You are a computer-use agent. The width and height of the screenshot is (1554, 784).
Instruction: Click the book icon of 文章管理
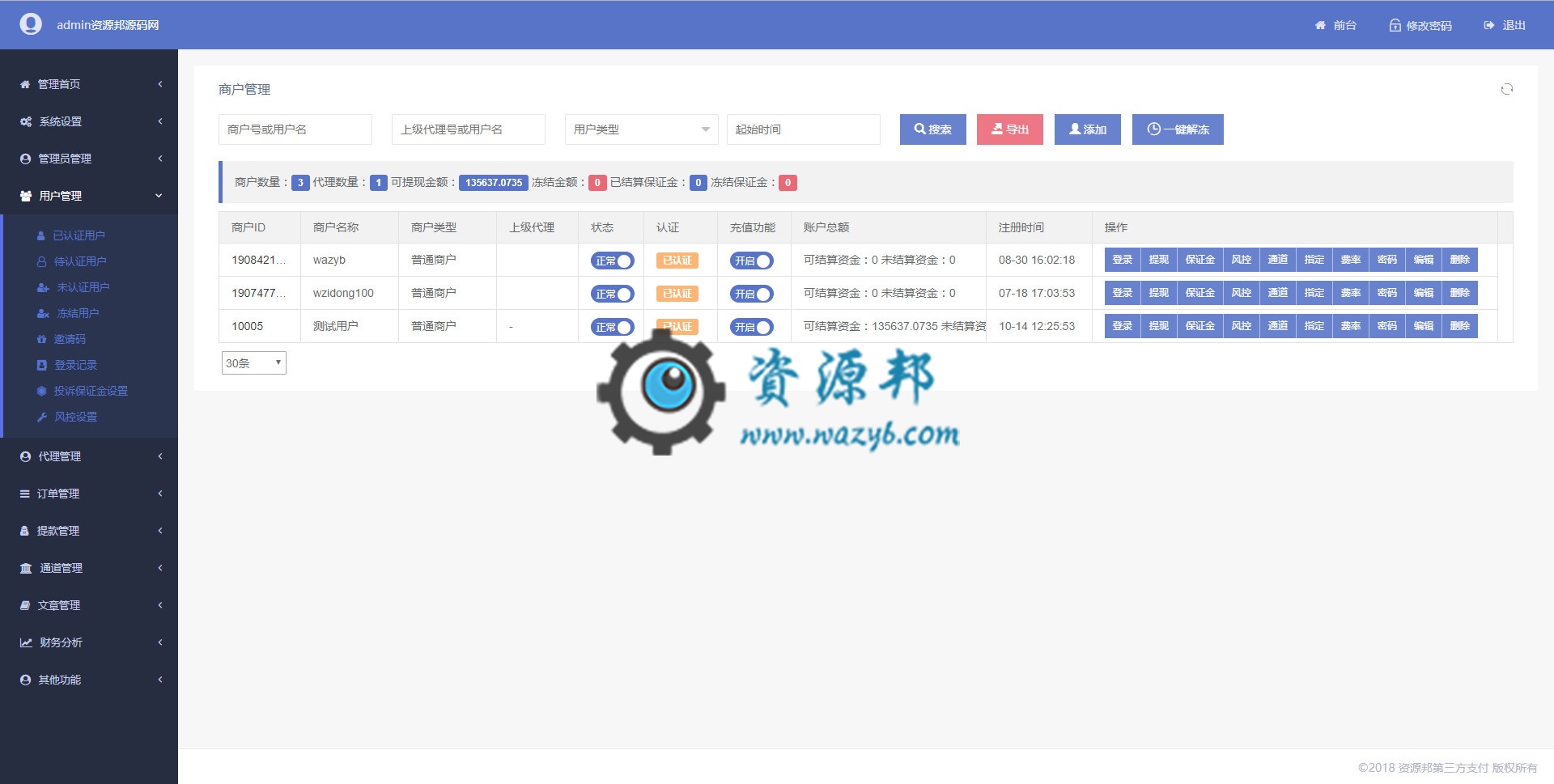point(25,605)
